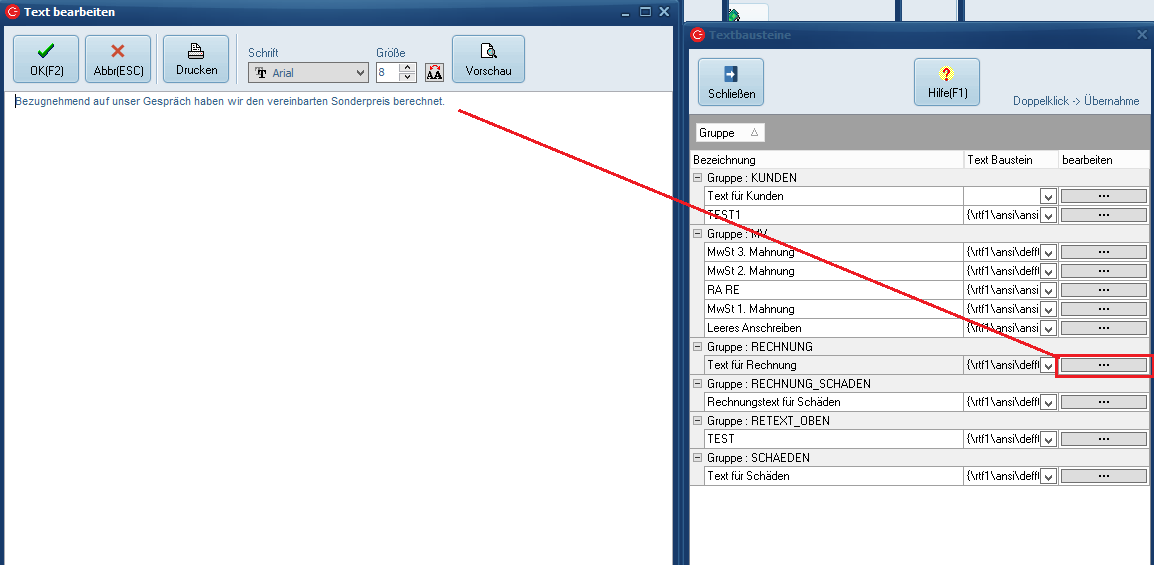Viewport: 1154px width, 565px height.
Task: Cancel editing with the Abbr(ESC) button
Action: 117,59
